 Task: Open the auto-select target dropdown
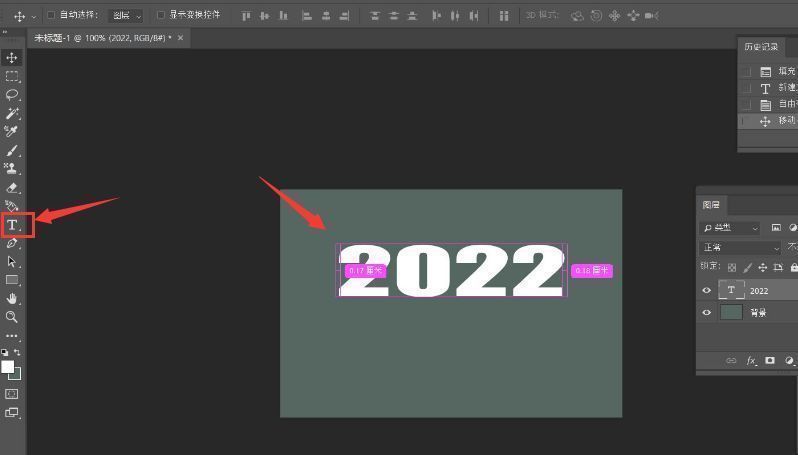coord(126,16)
